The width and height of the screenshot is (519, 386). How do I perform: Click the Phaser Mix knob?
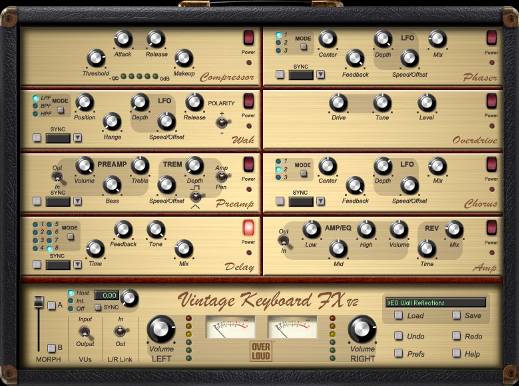437,39
